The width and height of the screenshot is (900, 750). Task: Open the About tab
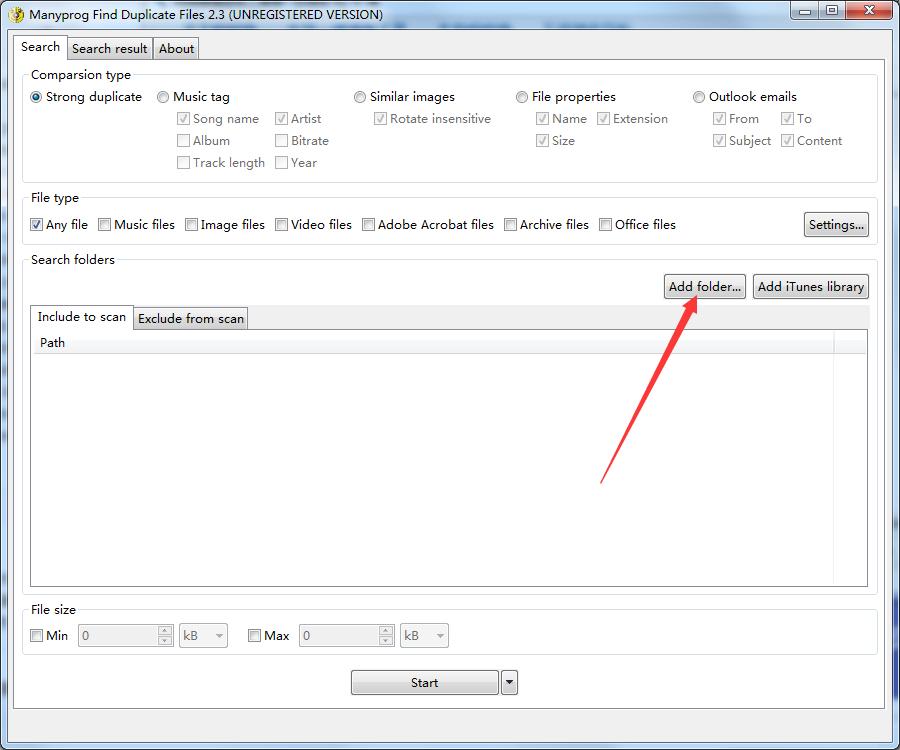pos(176,49)
